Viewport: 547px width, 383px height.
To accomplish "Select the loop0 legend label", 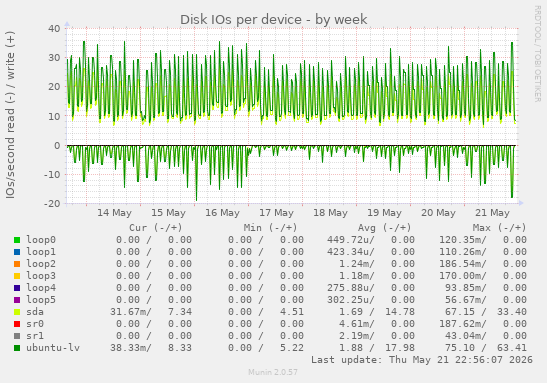I will (x=41, y=240).
